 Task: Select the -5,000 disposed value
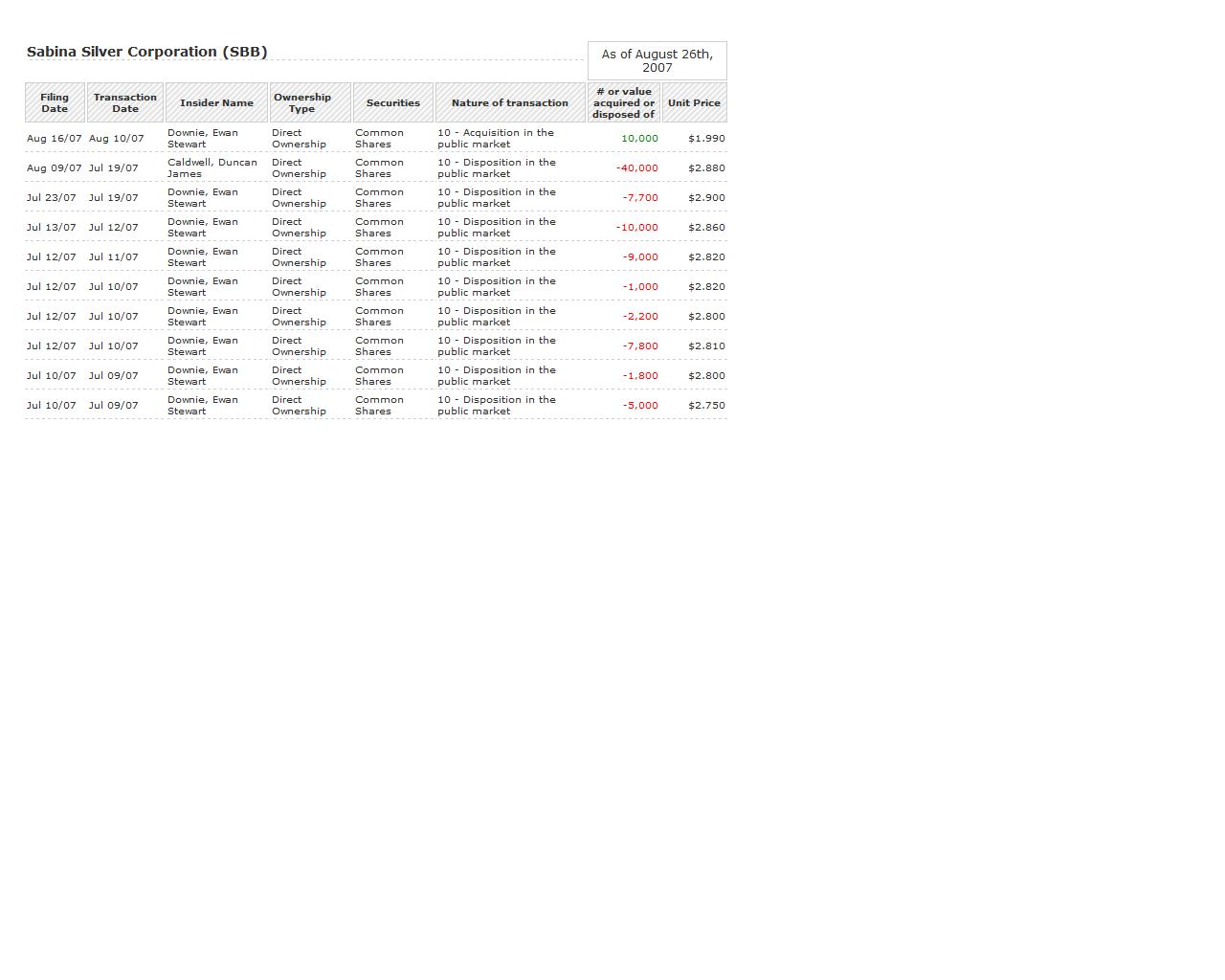click(640, 406)
